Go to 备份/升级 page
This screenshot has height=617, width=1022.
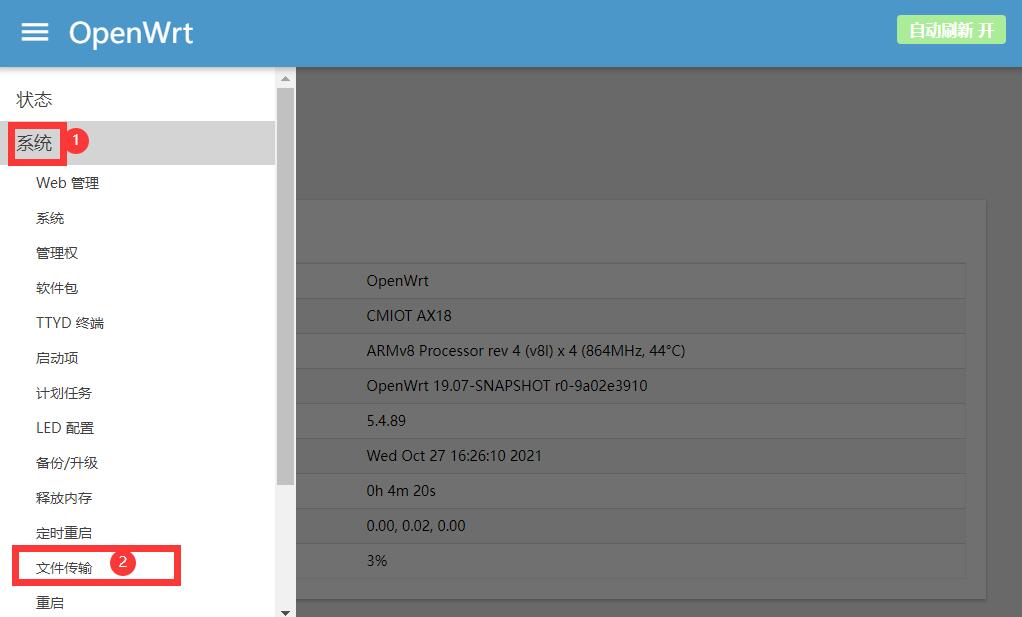[x=67, y=463]
